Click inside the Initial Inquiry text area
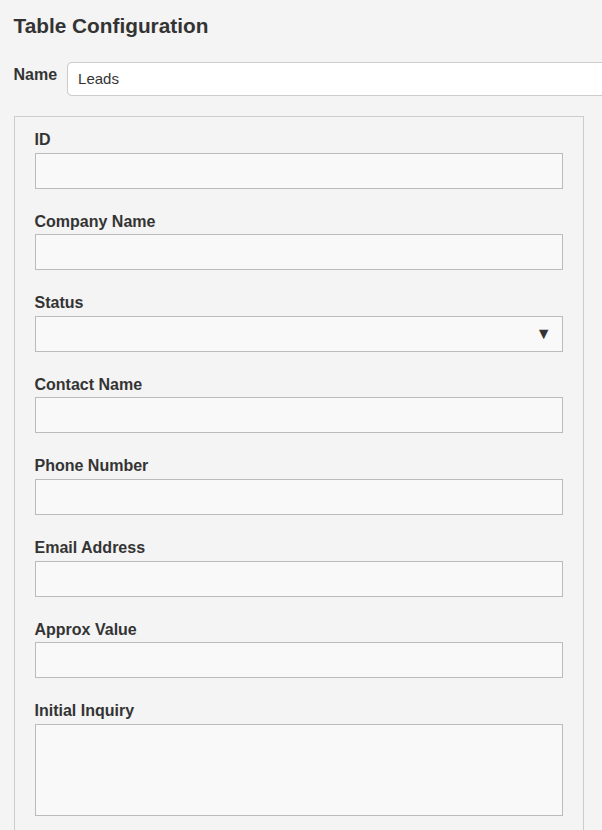 click(298, 770)
